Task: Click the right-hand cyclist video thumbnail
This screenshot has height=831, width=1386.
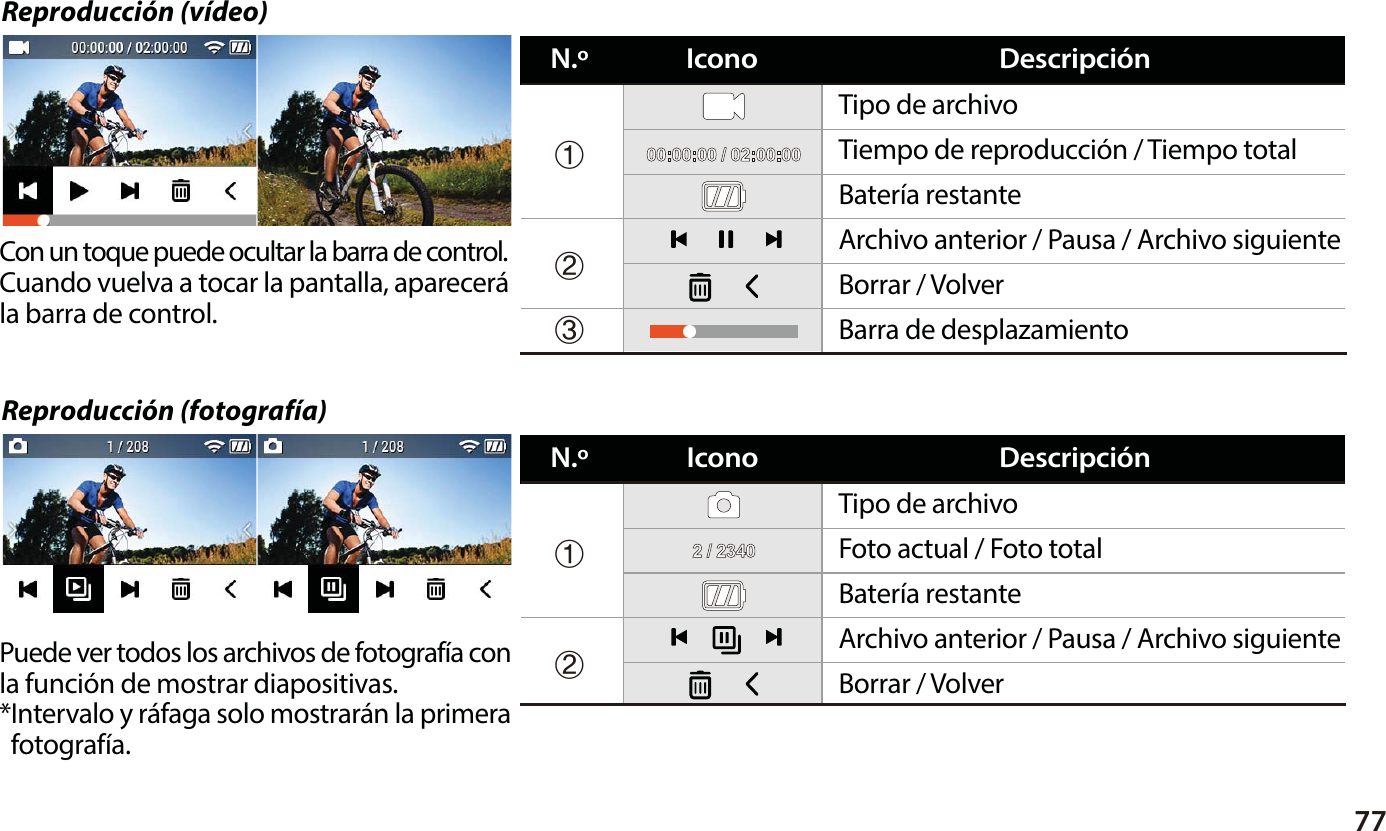Action: tap(385, 130)
